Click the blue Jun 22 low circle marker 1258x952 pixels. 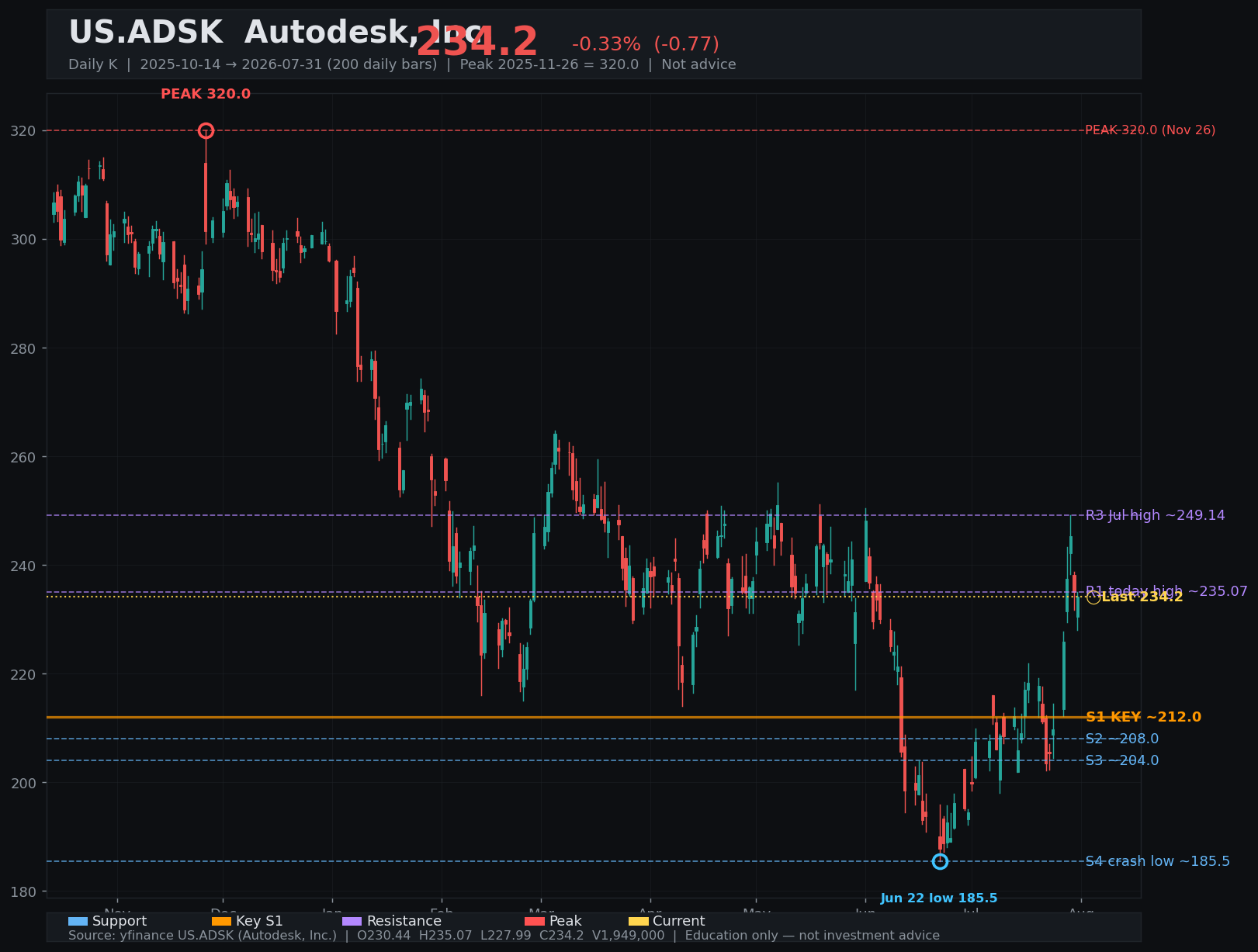940,861
